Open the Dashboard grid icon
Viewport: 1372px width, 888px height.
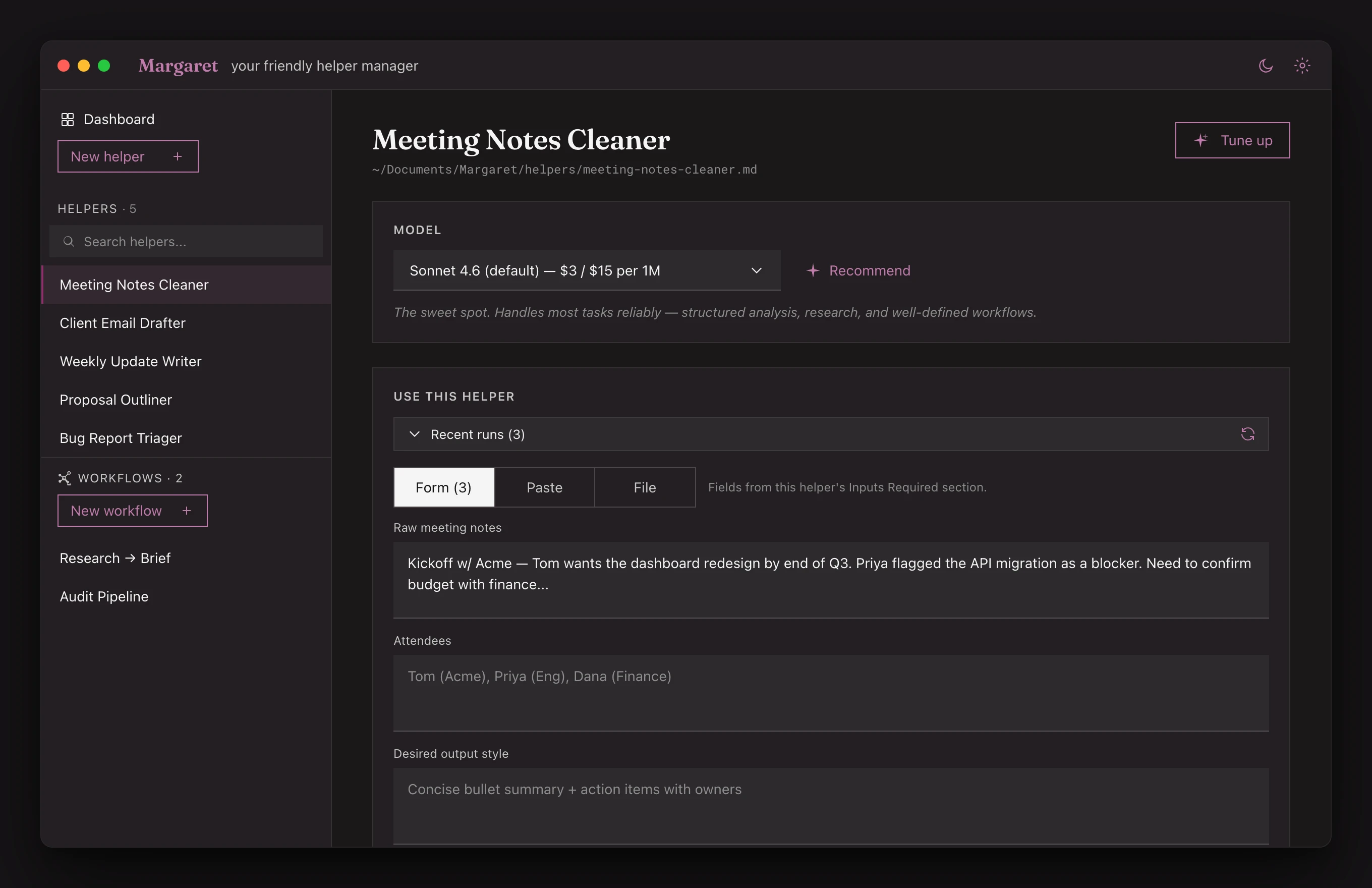68,120
